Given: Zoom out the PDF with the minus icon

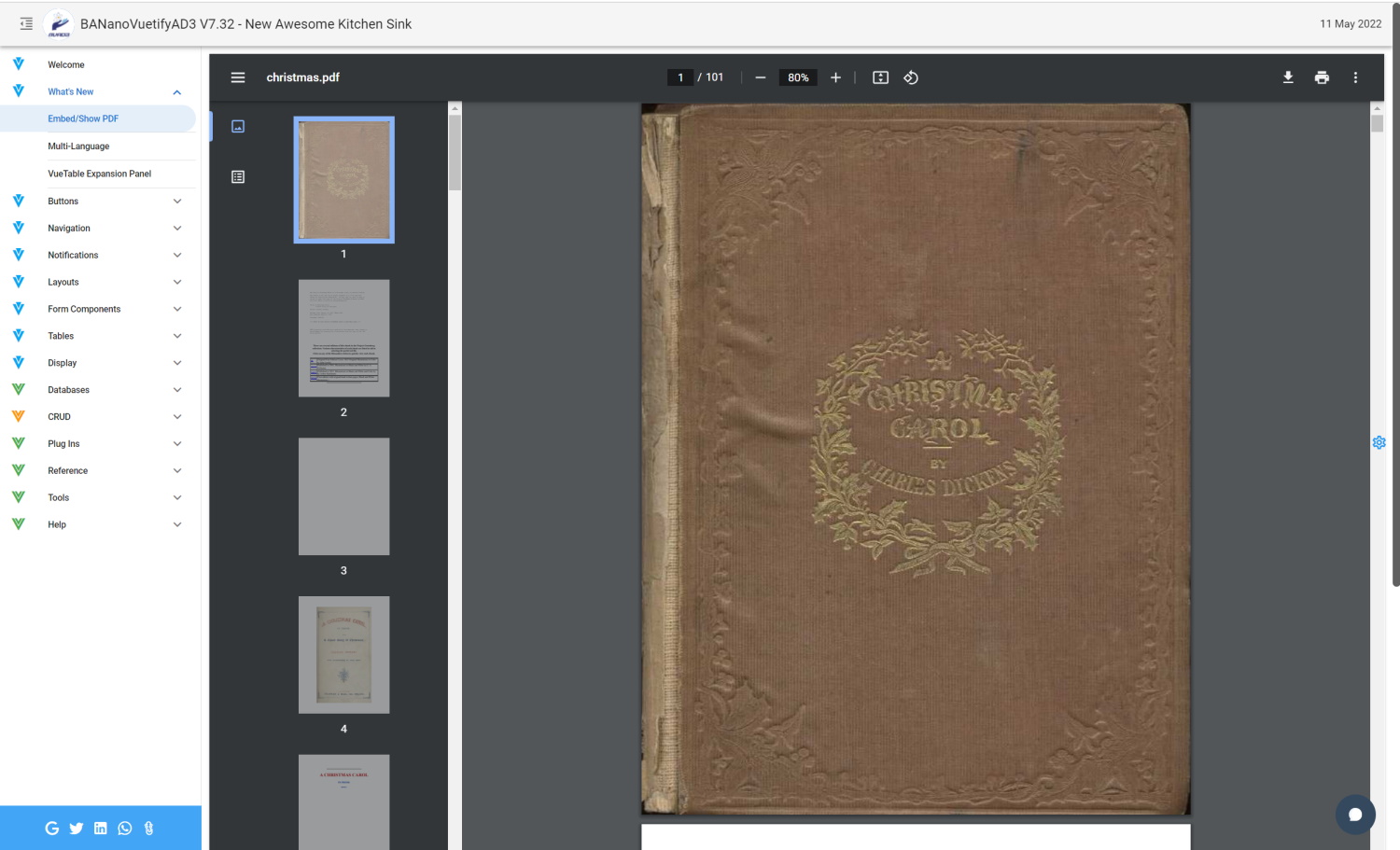Looking at the screenshot, I should pyautogui.click(x=761, y=77).
